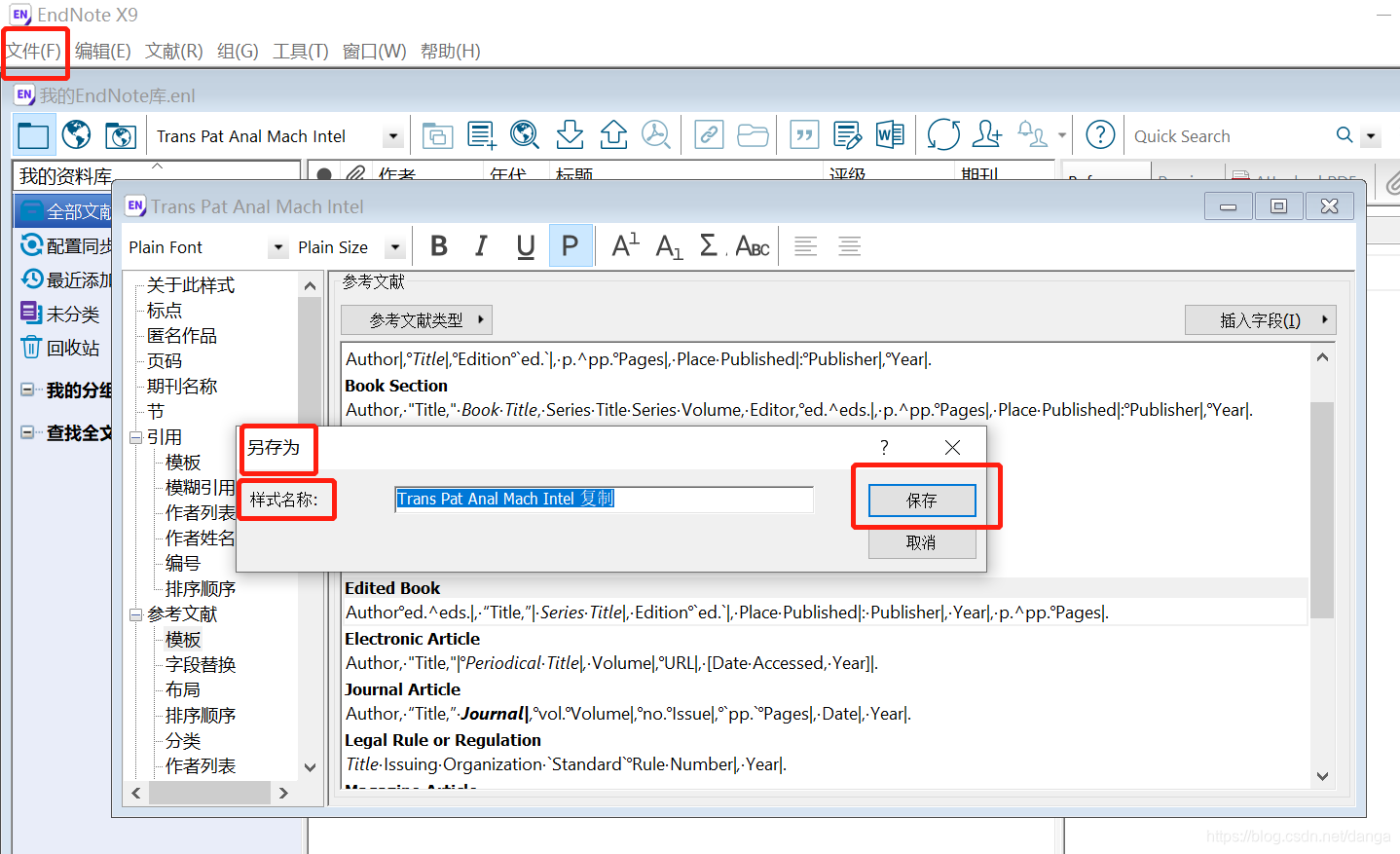Click Copy to Local Library toolbar icon
This screenshot has height=854, width=1400.
pyautogui.click(x=437, y=135)
